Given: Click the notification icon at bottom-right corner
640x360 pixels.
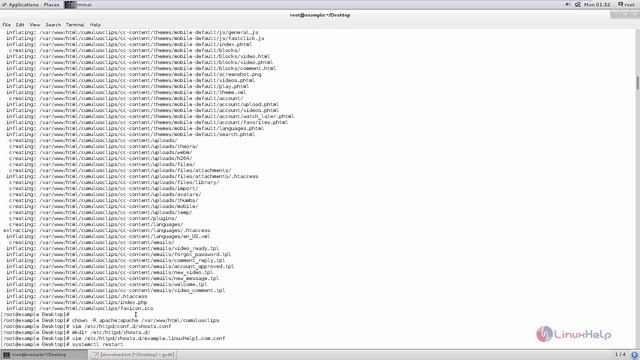Looking at the screenshot, I should pyautogui.click(x=635, y=355).
